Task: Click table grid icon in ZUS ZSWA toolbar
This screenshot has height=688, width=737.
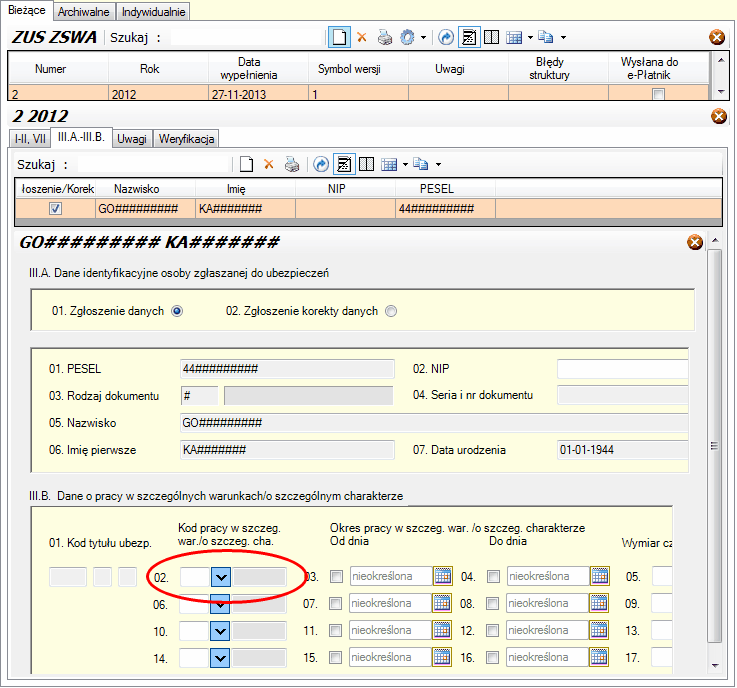Action: pos(514,38)
